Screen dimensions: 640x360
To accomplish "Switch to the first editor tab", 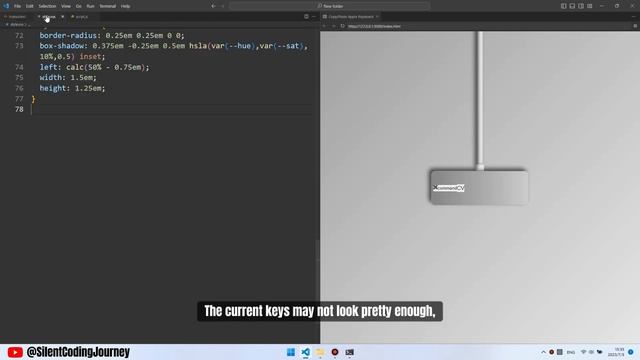I will 15,17.
